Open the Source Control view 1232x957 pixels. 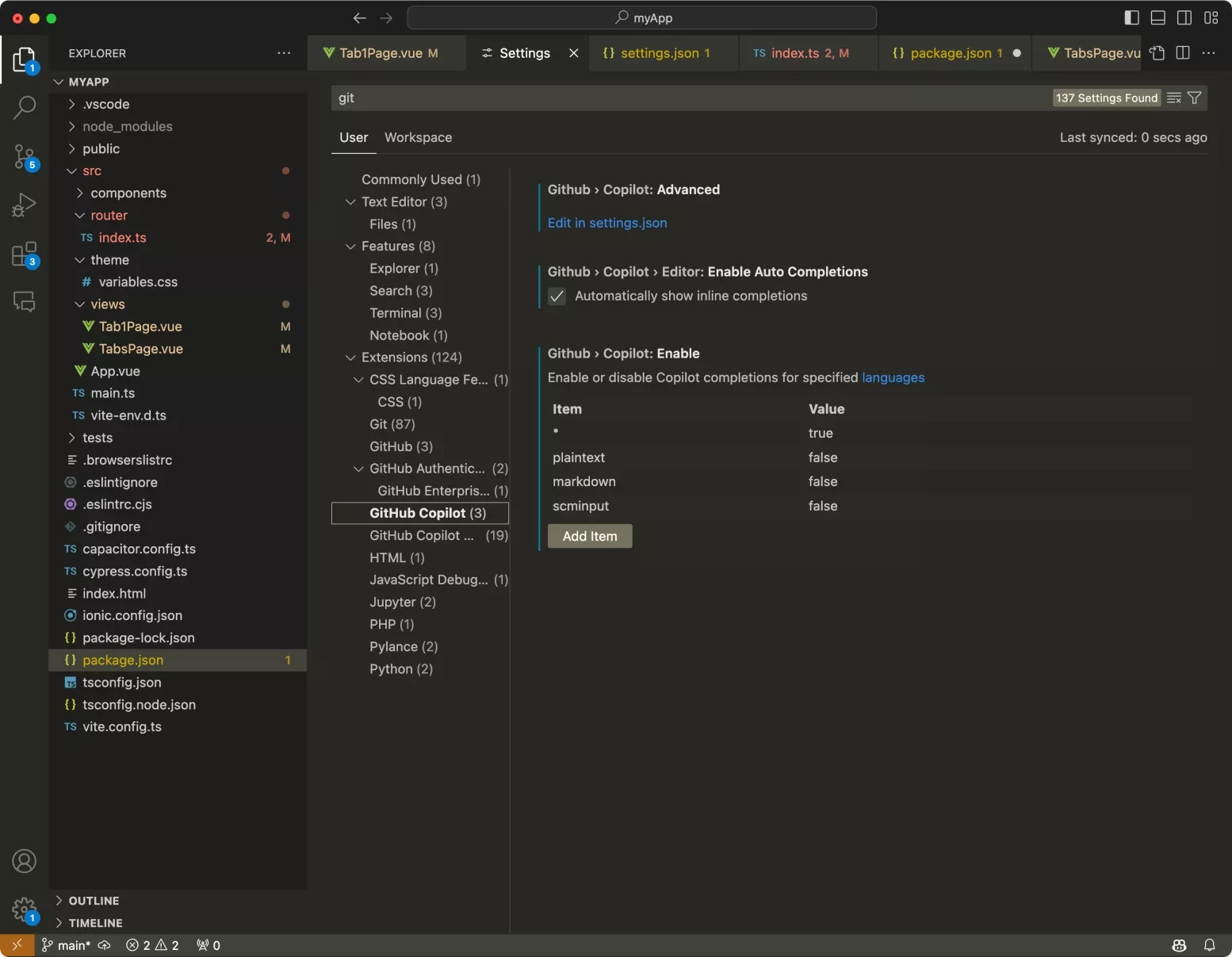pyautogui.click(x=24, y=157)
